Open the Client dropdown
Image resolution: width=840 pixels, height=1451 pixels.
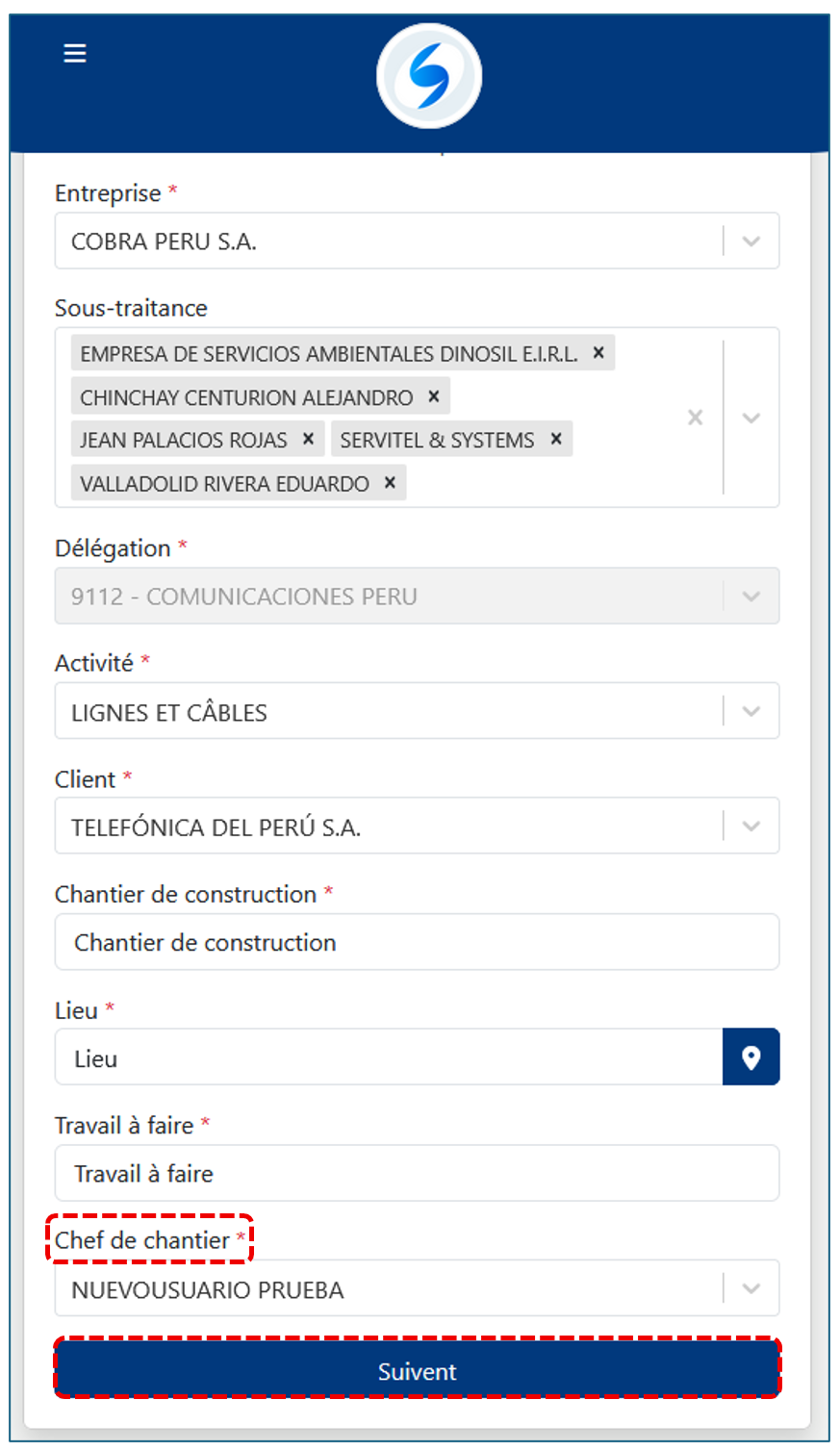751,827
